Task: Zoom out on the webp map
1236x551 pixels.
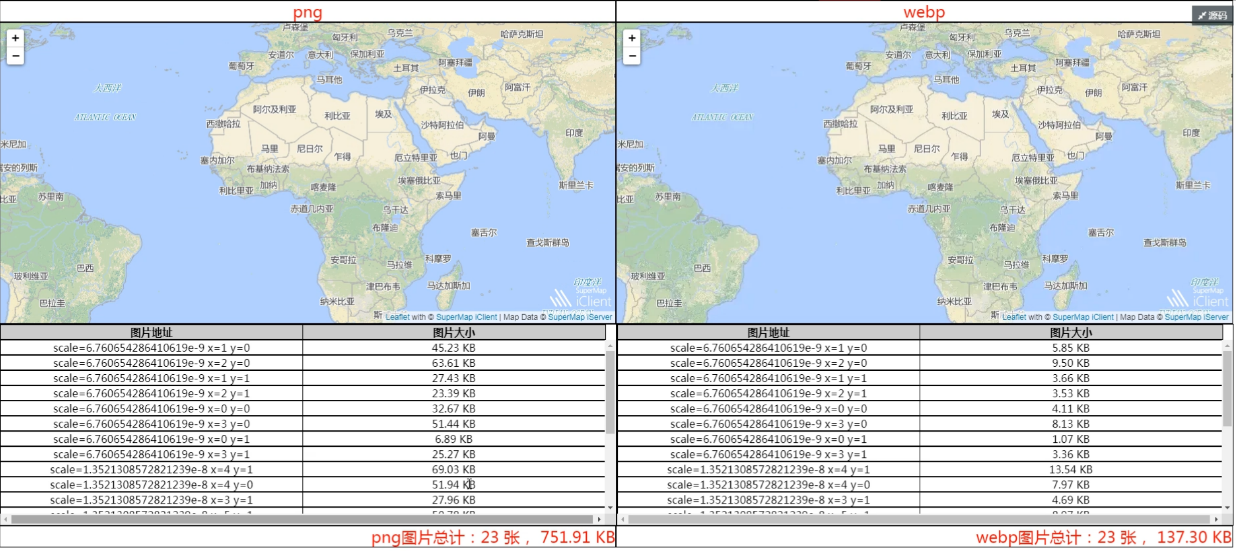Action: click(x=631, y=56)
